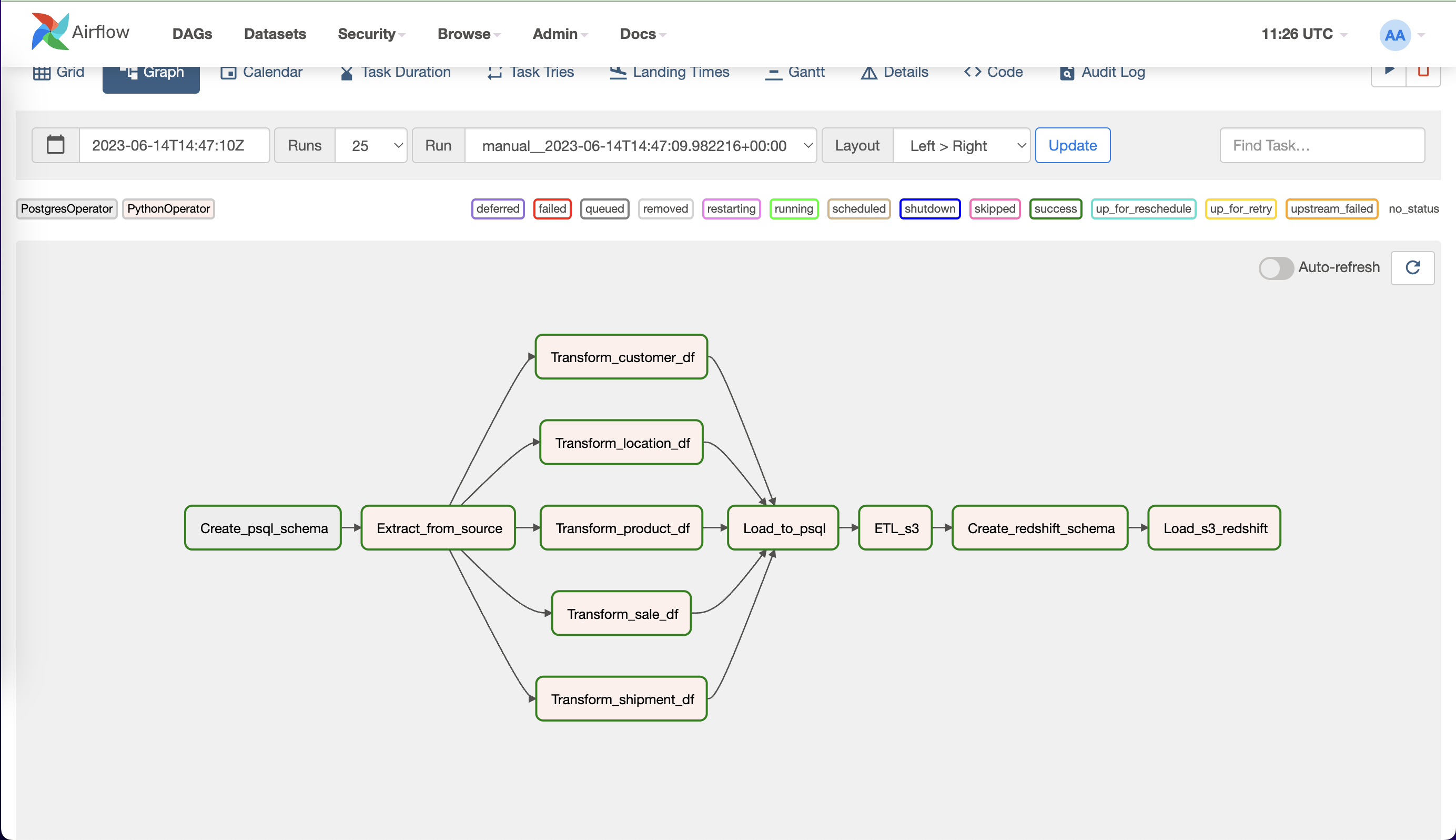Enable the Auto-refresh switch

point(1276,268)
